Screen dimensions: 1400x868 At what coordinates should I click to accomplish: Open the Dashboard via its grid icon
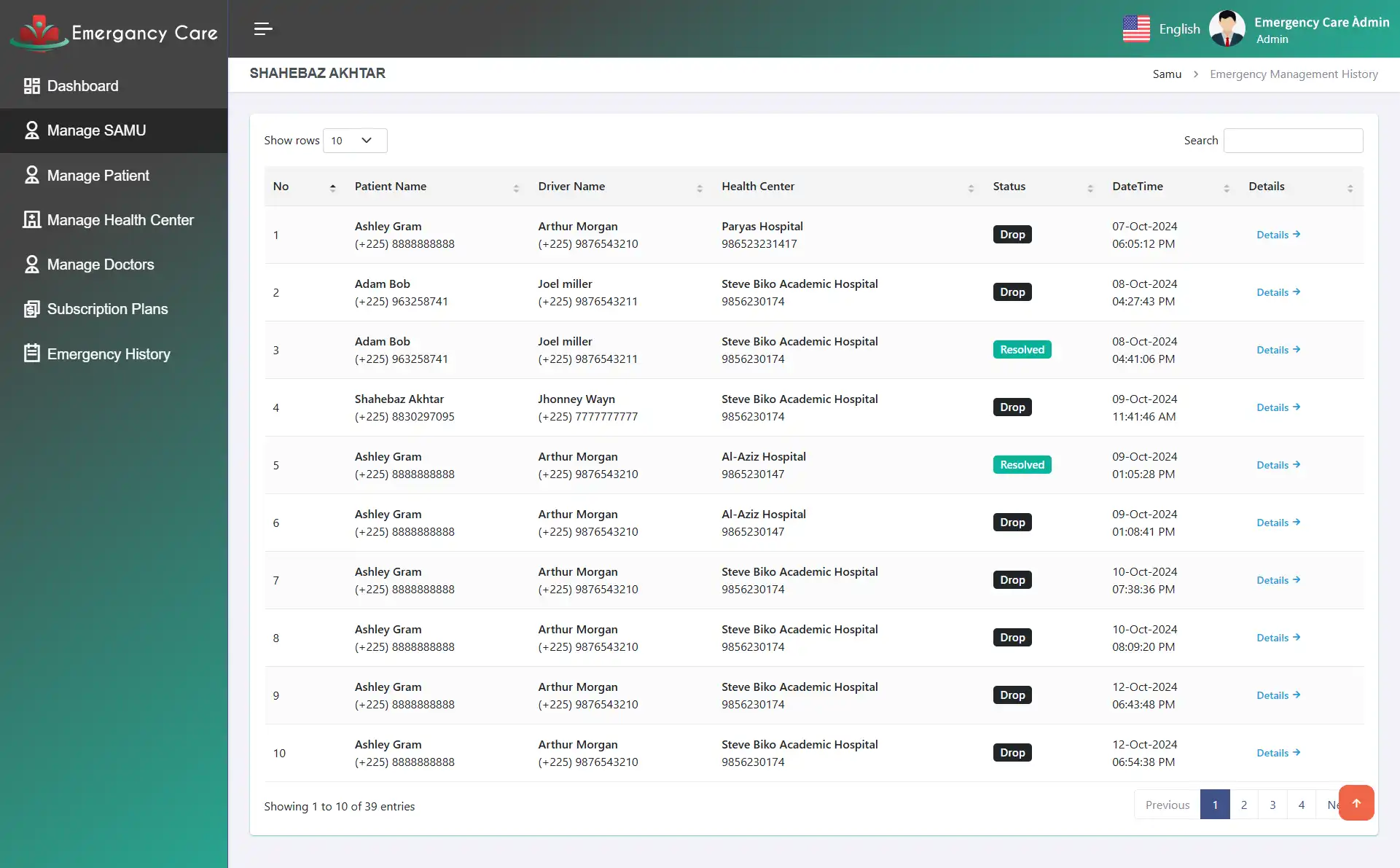click(31, 85)
